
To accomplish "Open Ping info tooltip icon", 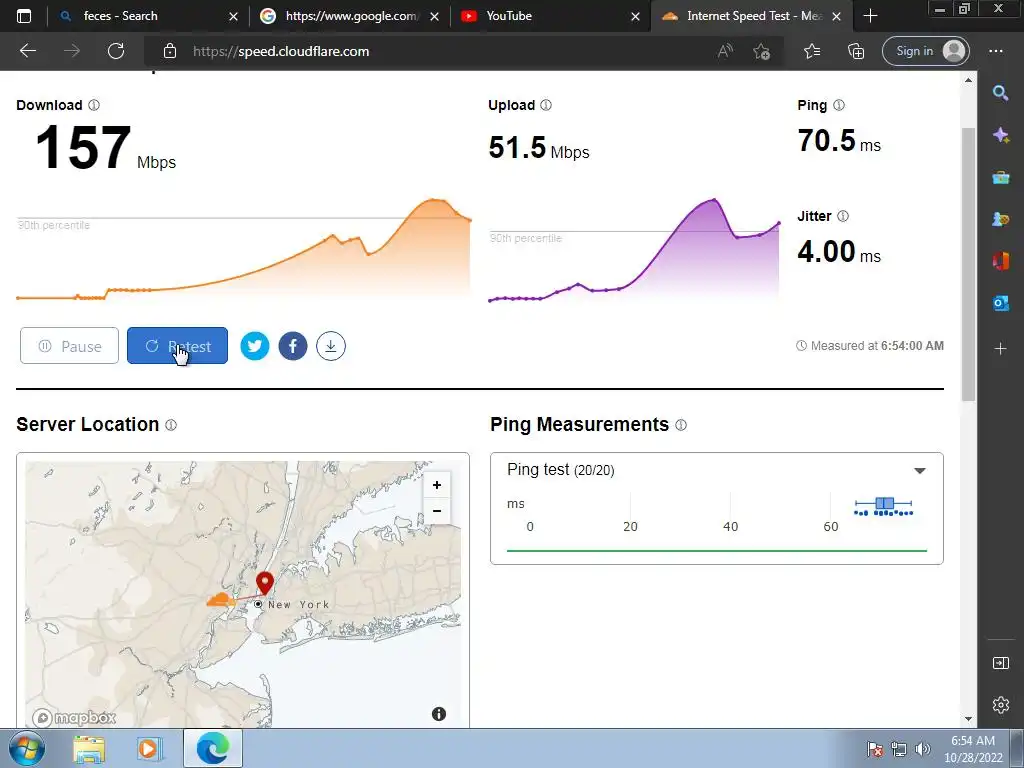I will [839, 105].
